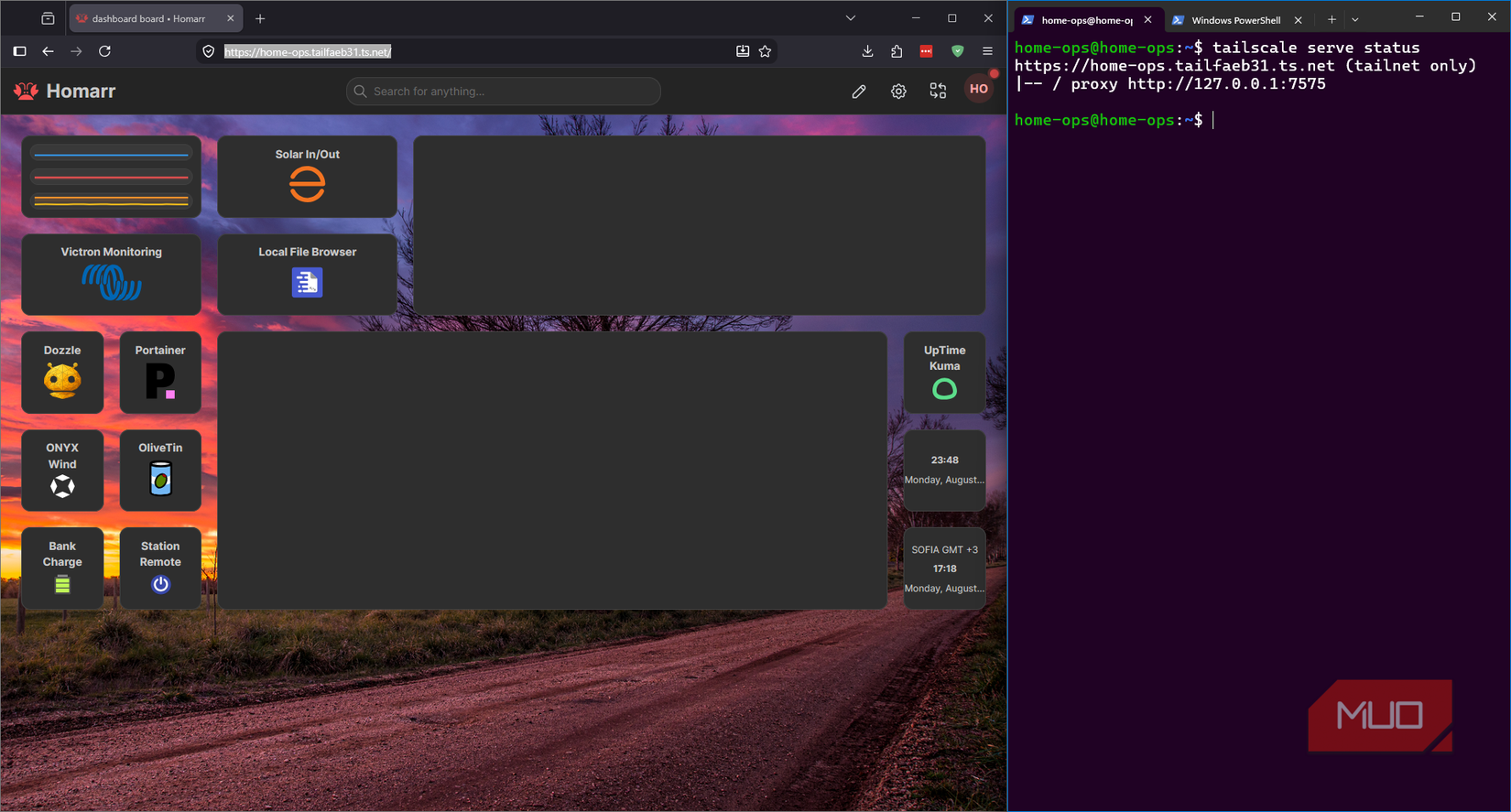
Task: Click the red extension icon in toolbar
Action: pyautogui.click(x=927, y=51)
